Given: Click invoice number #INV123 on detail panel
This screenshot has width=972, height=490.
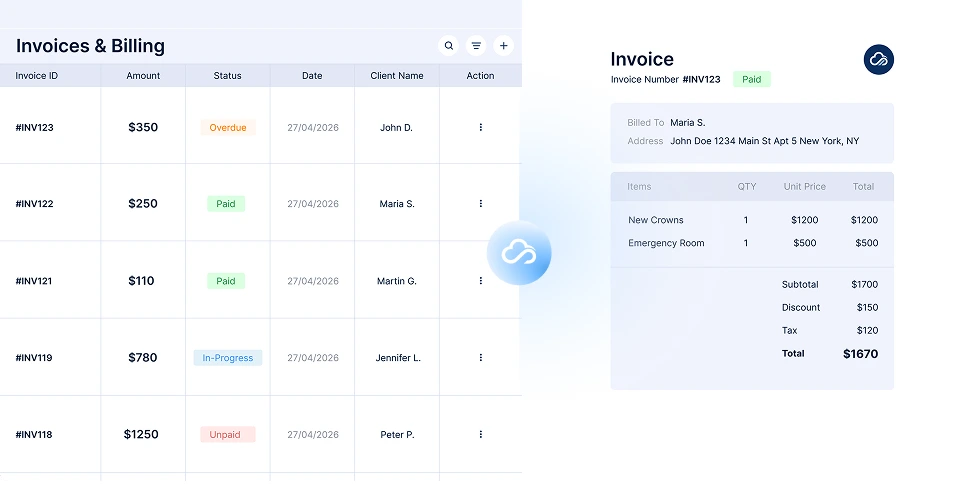Looking at the screenshot, I should point(701,79).
